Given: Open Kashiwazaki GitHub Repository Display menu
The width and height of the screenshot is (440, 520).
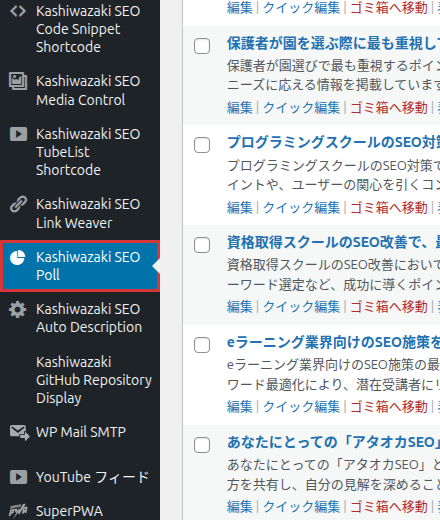Looking at the screenshot, I should click(x=80, y=380).
